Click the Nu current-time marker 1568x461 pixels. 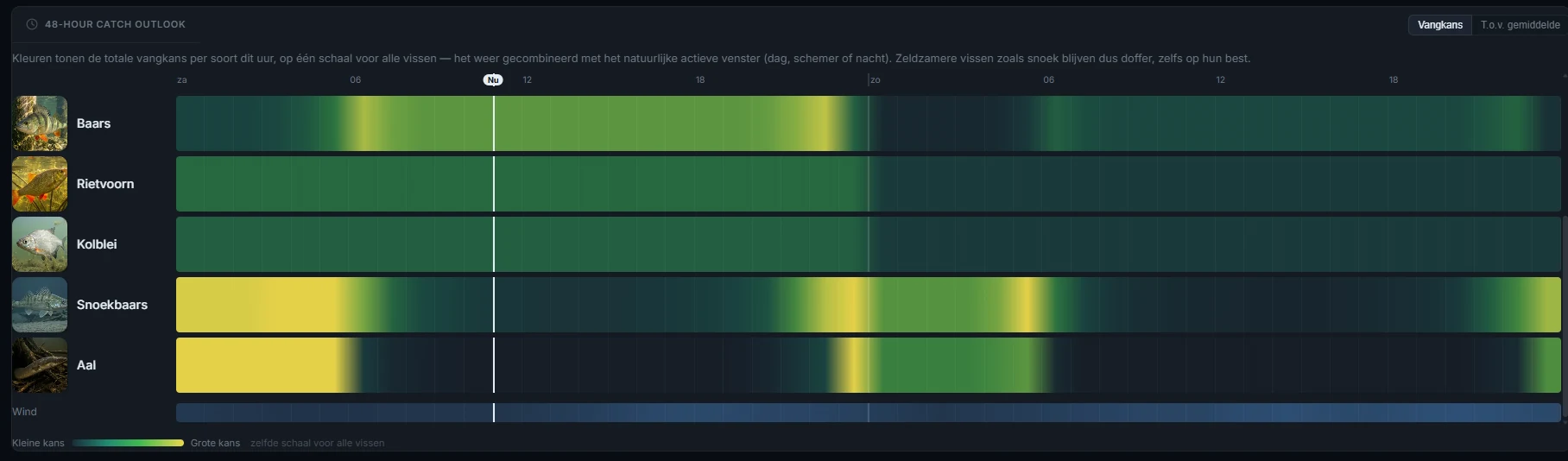(493, 79)
